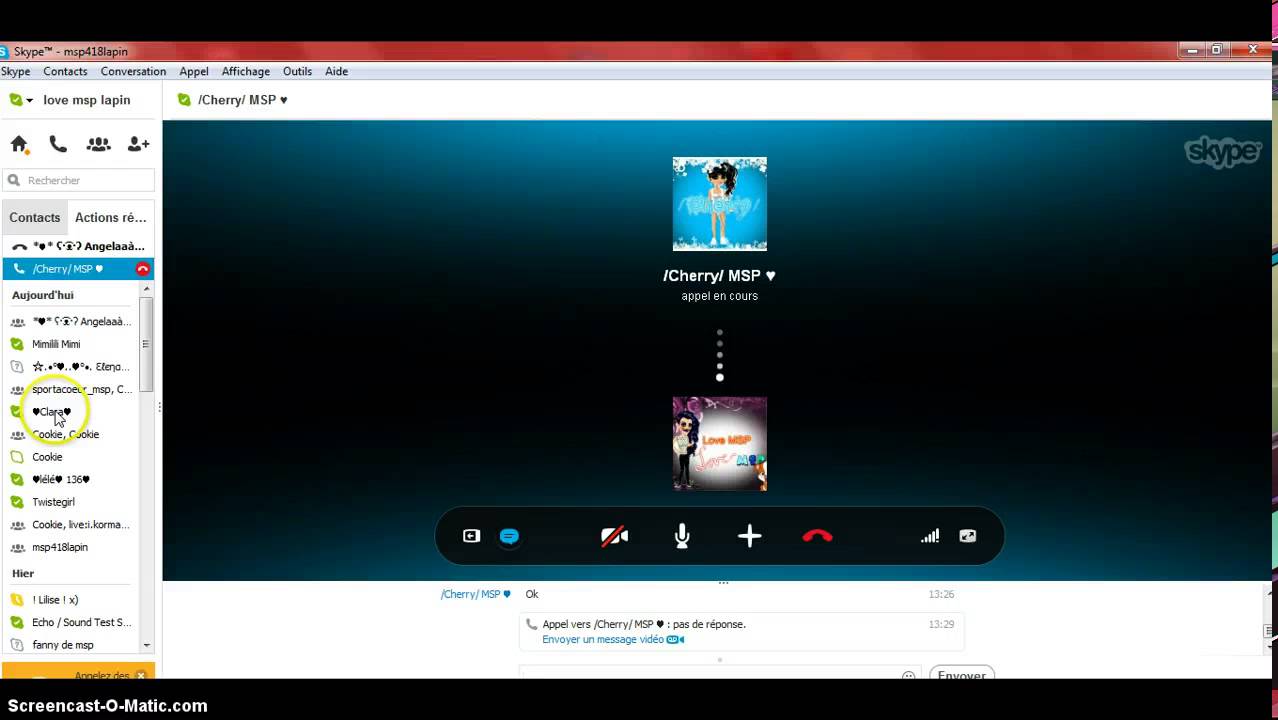The width and height of the screenshot is (1278, 720).
Task: Click ! Lilise ! x) away status icon
Action: click(x=16, y=600)
